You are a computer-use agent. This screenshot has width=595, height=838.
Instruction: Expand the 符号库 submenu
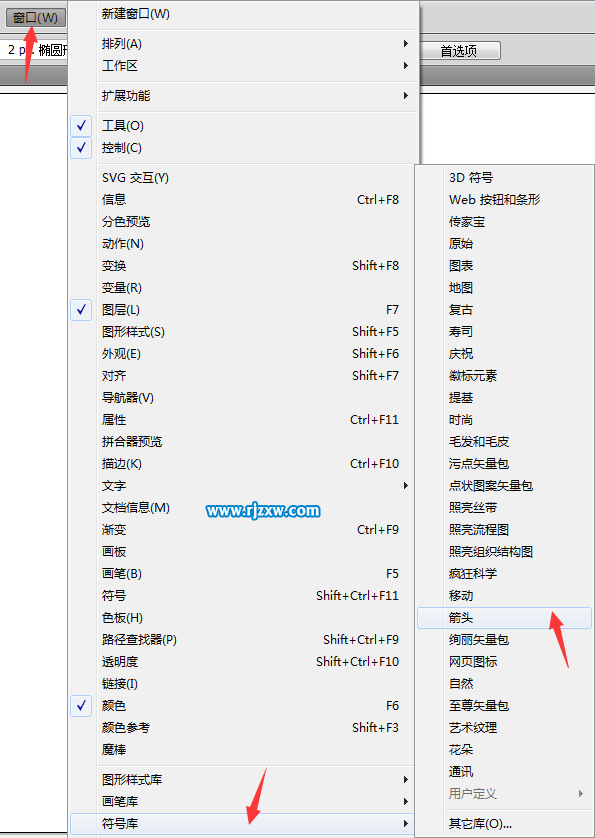click(x=243, y=824)
